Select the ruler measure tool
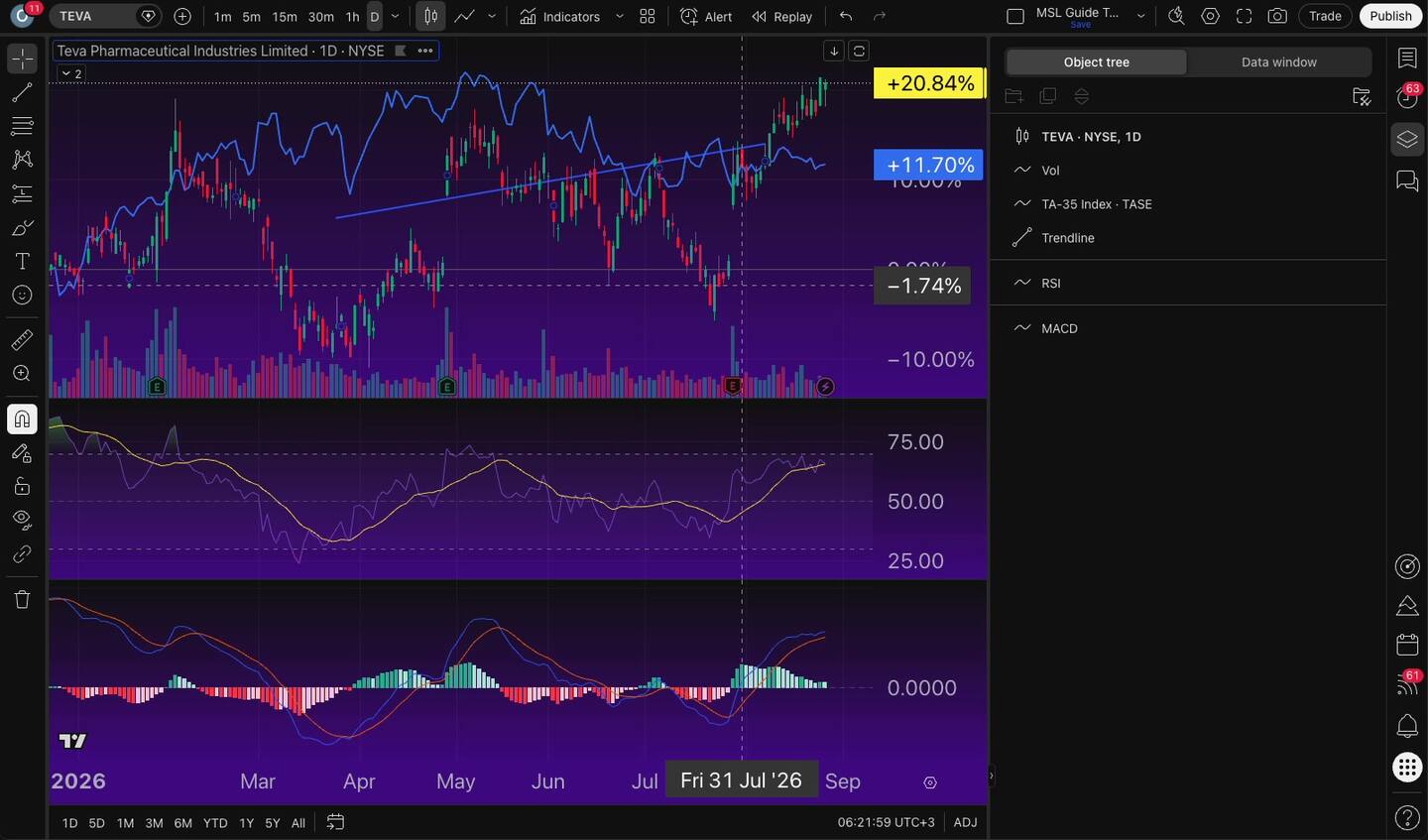 (x=22, y=340)
